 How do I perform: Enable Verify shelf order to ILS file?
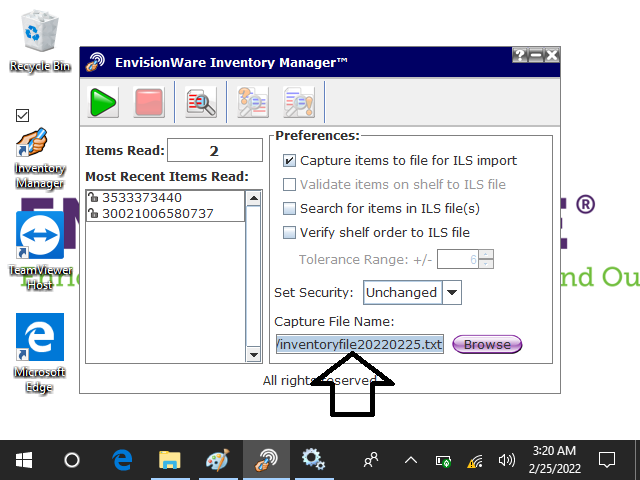coord(289,233)
